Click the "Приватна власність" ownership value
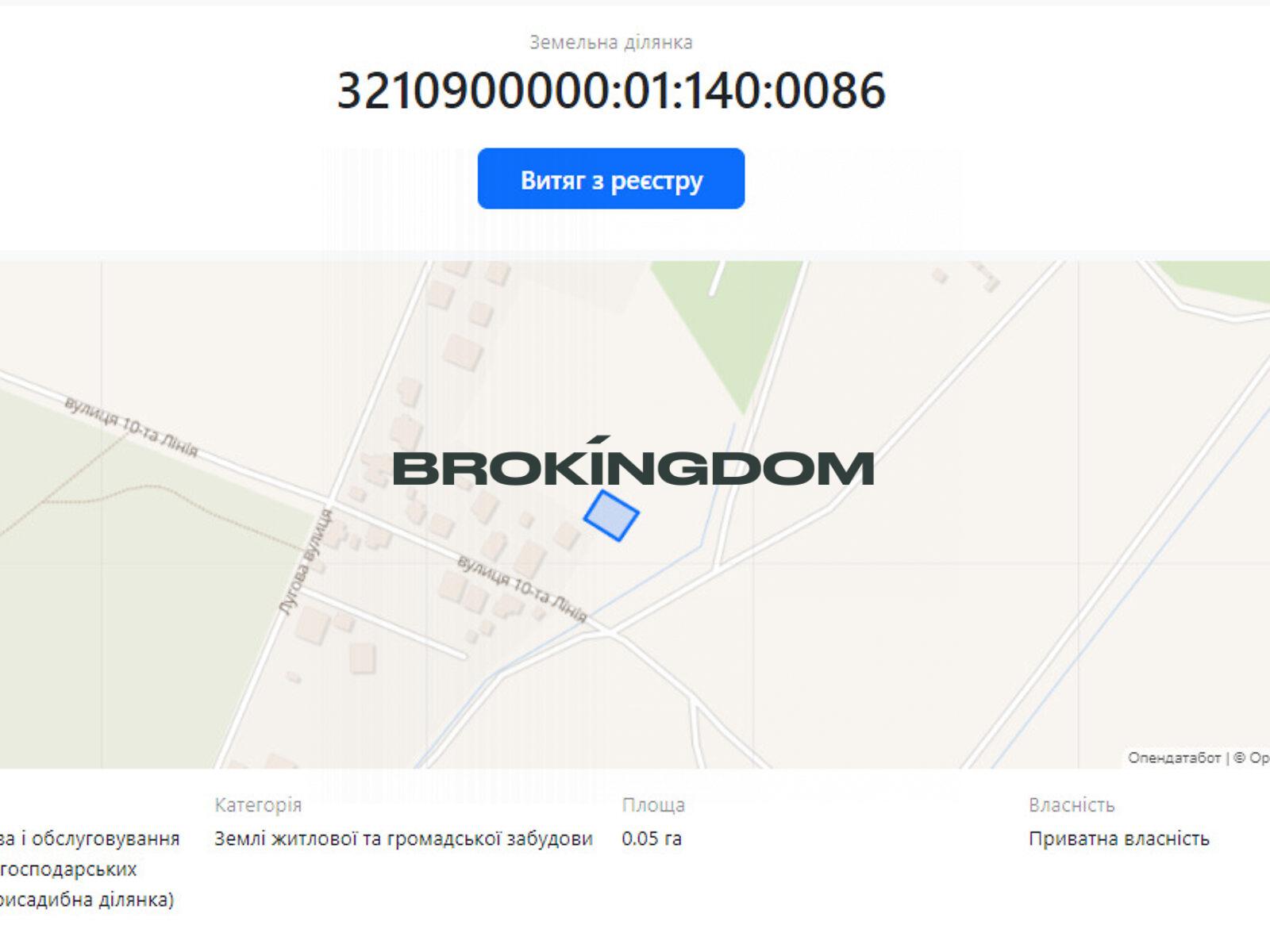1270x952 pixels. click(1118, 839)
